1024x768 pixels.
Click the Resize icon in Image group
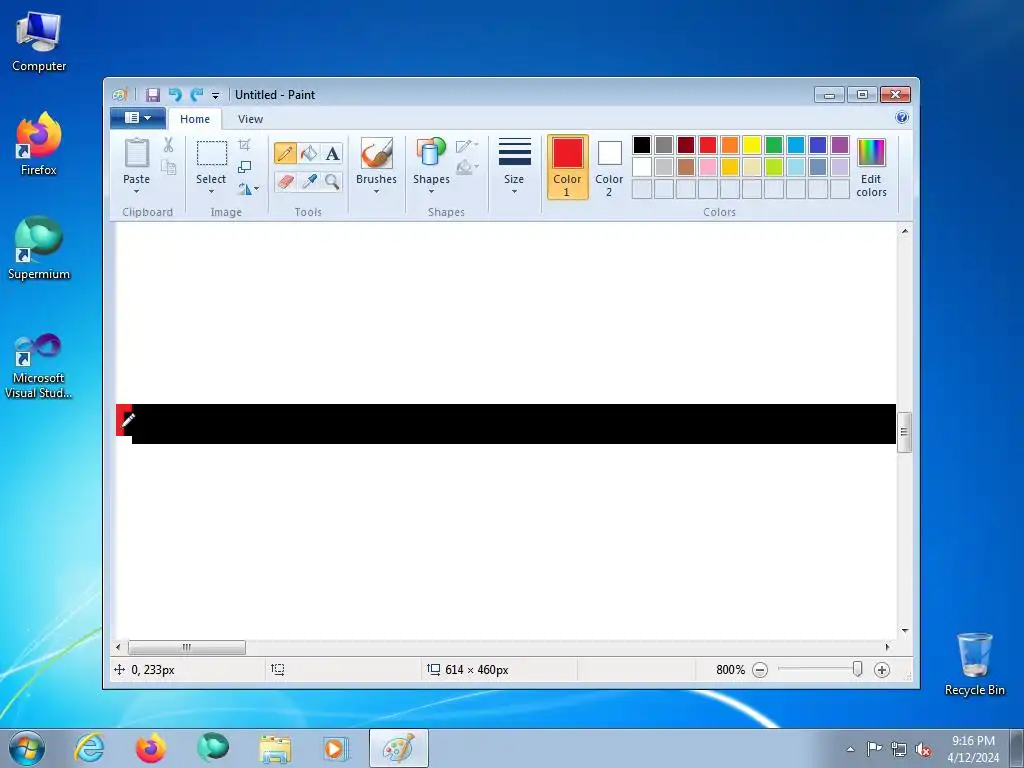[244, 167]
